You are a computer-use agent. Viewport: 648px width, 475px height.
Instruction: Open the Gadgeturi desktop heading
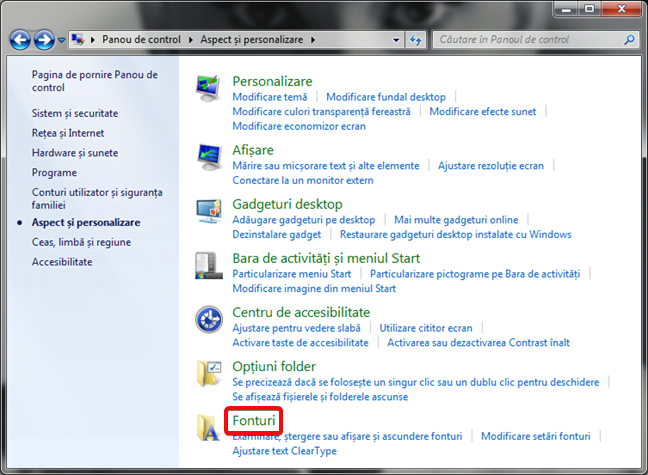point(287,204)
